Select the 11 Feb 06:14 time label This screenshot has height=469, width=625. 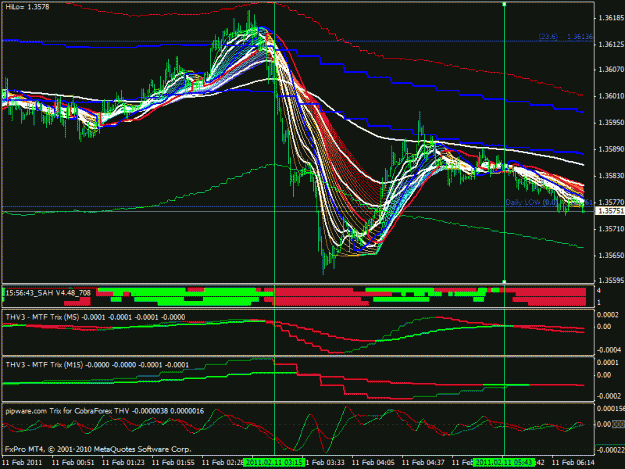(573, 463)
